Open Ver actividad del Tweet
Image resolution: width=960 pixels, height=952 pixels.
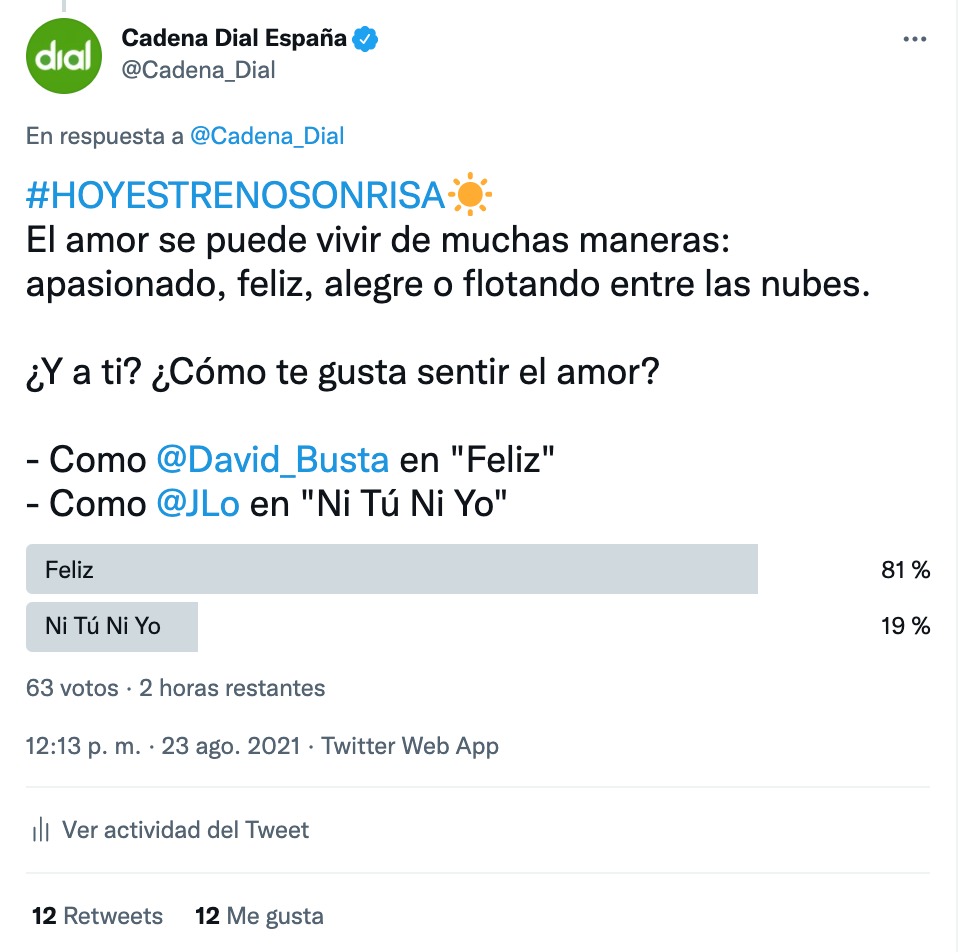click(x=185, y=830)
